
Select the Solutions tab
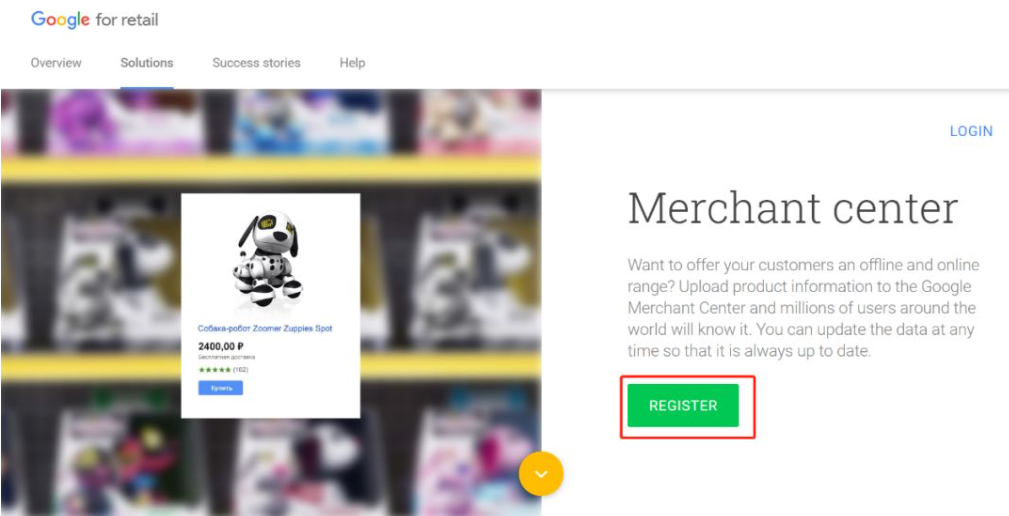coord(147,63)
